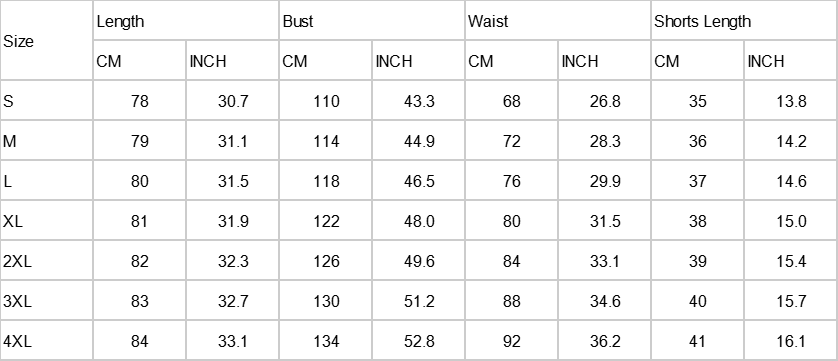Select the Length column header

point(186,21)
